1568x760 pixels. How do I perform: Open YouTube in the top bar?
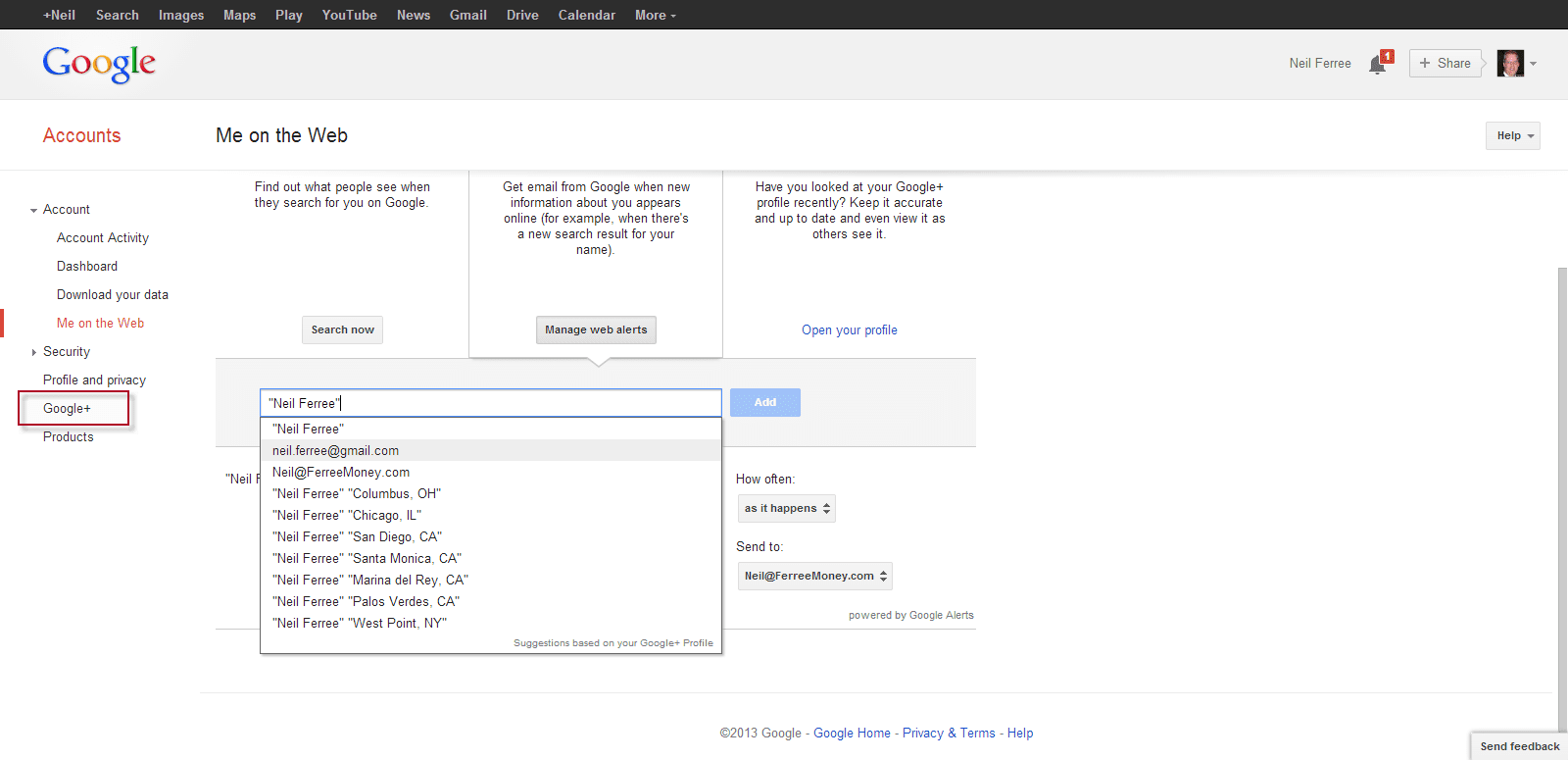point(350,15)
